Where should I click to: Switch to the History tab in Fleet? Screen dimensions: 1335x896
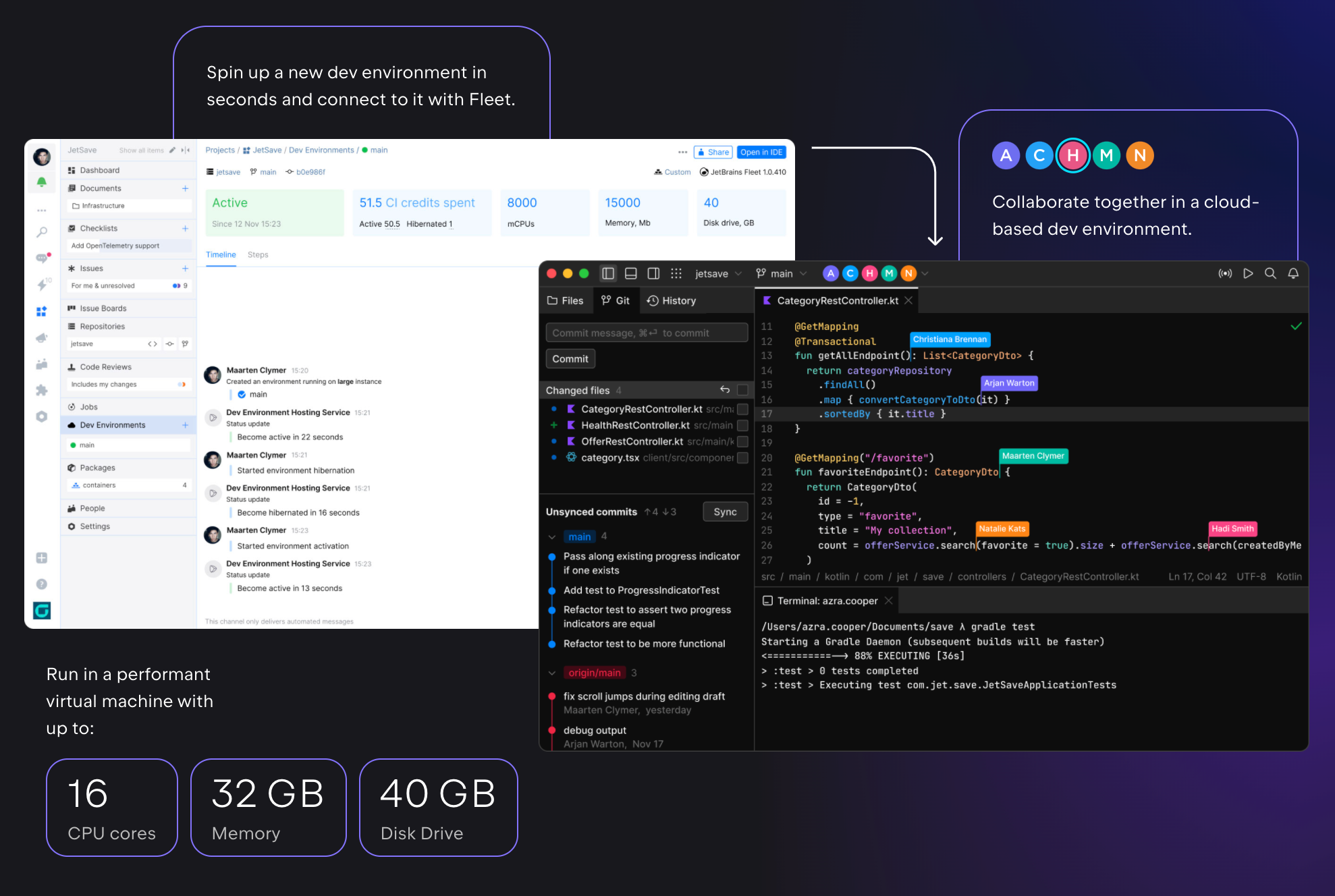[672, 300]
